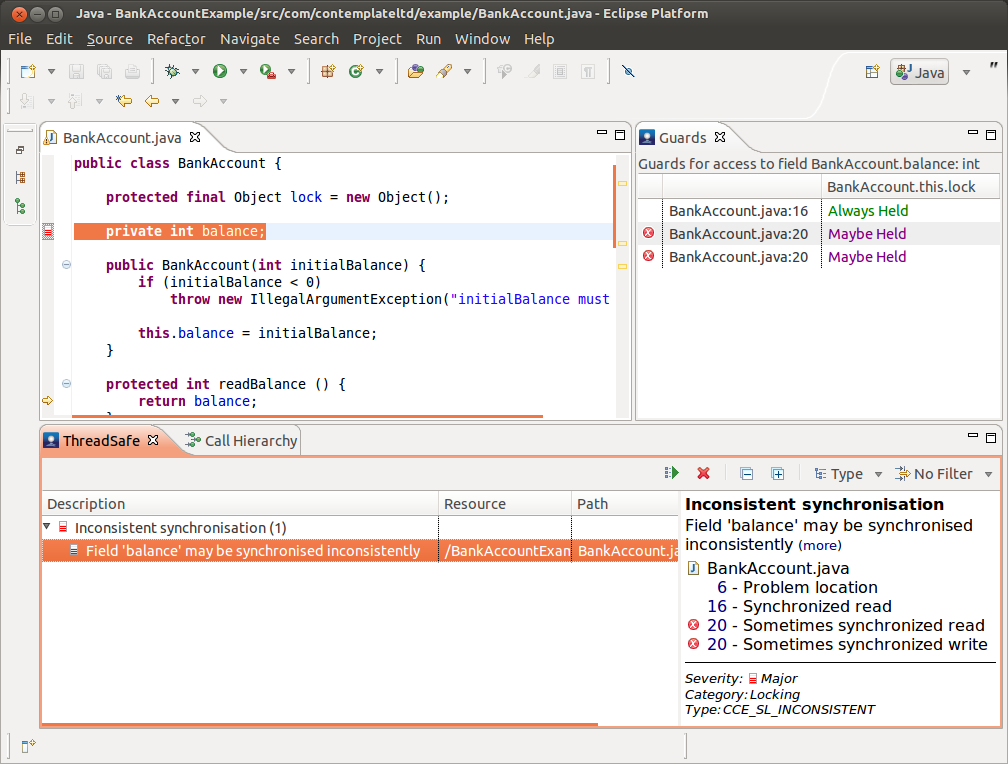1008x764 pixels.
Task: Click the New wizard toolbar icon
Action: pos(28,71)
